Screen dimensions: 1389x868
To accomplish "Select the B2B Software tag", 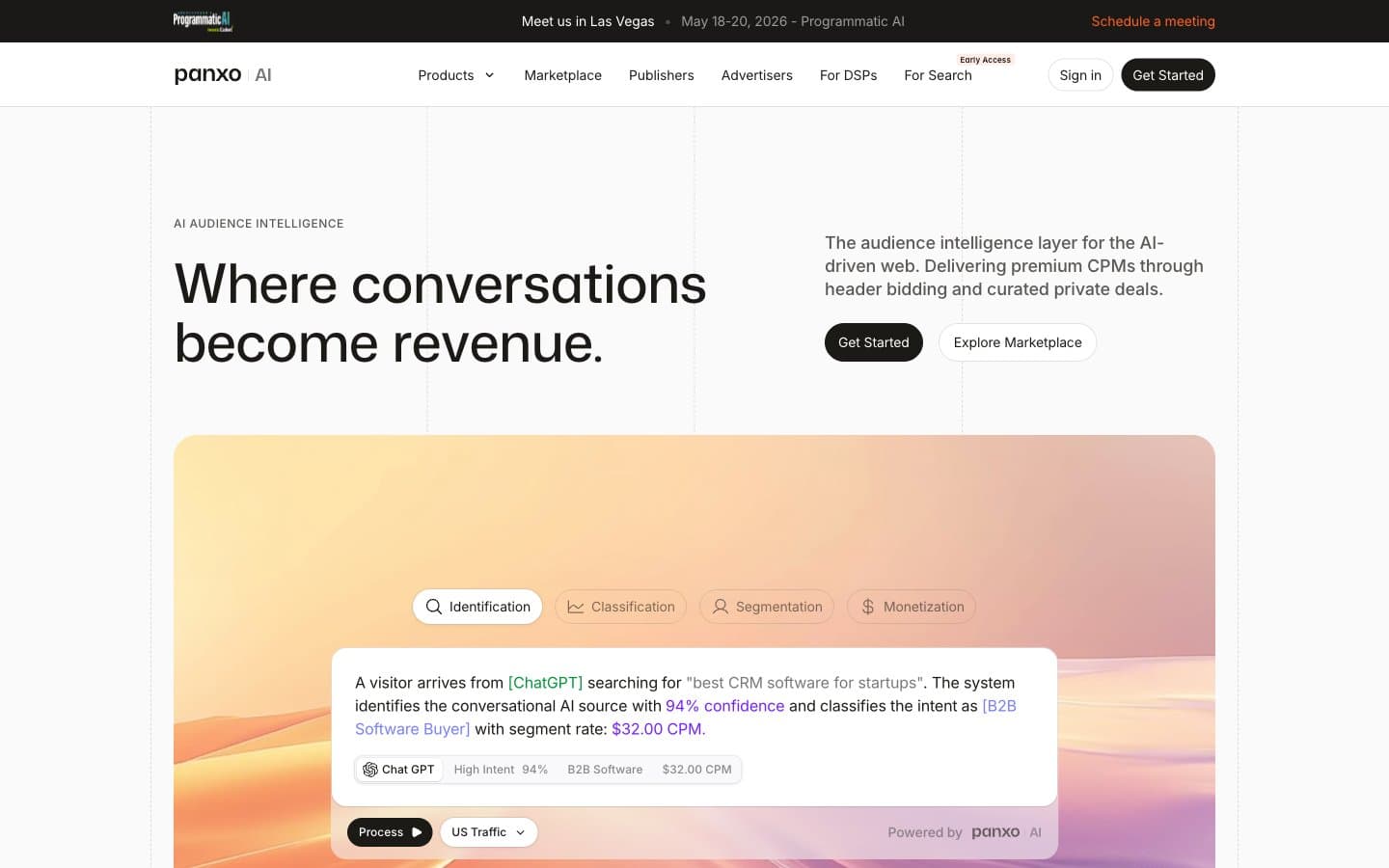I will (605, 770).
